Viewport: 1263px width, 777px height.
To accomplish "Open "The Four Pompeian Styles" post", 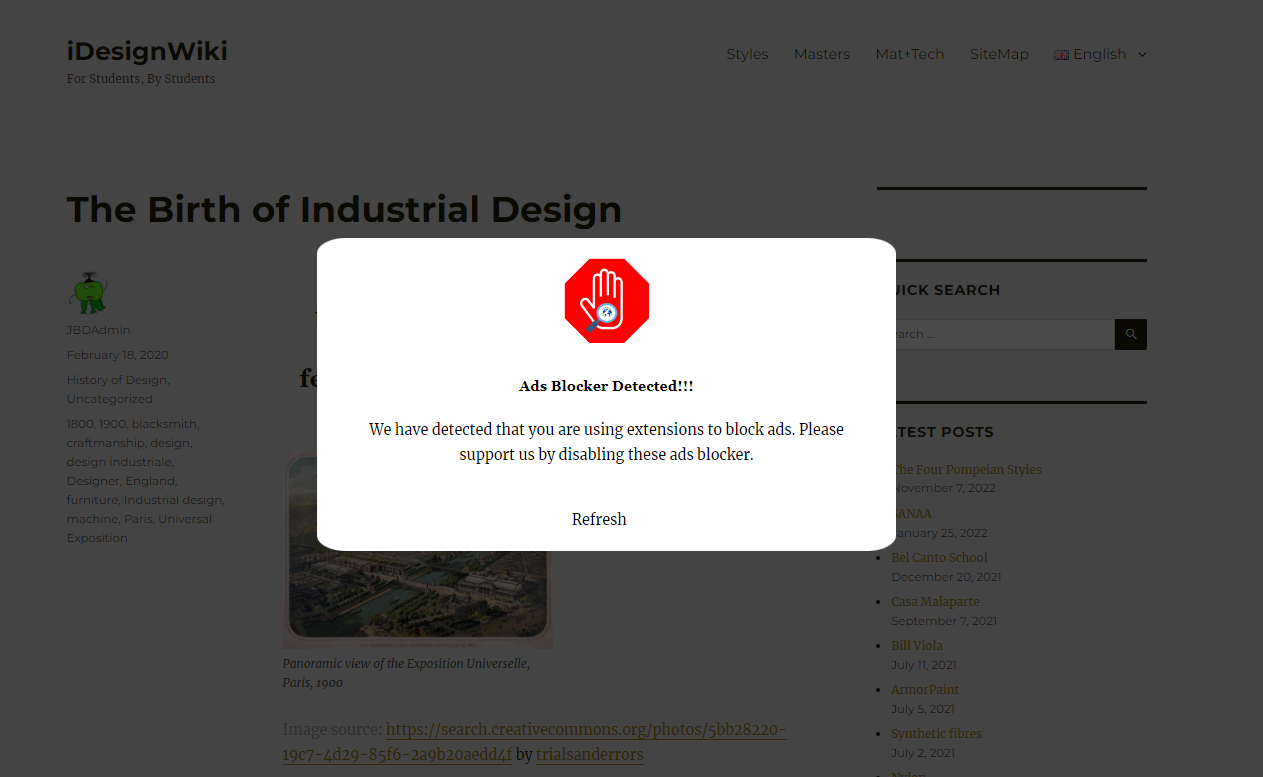I will [966, 469].
